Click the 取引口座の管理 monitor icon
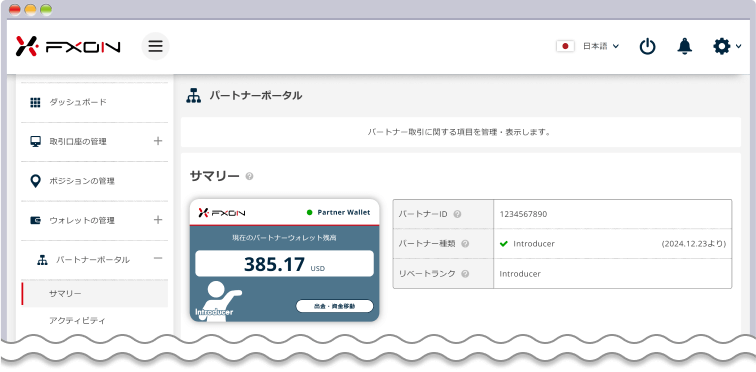 [35, 141]
